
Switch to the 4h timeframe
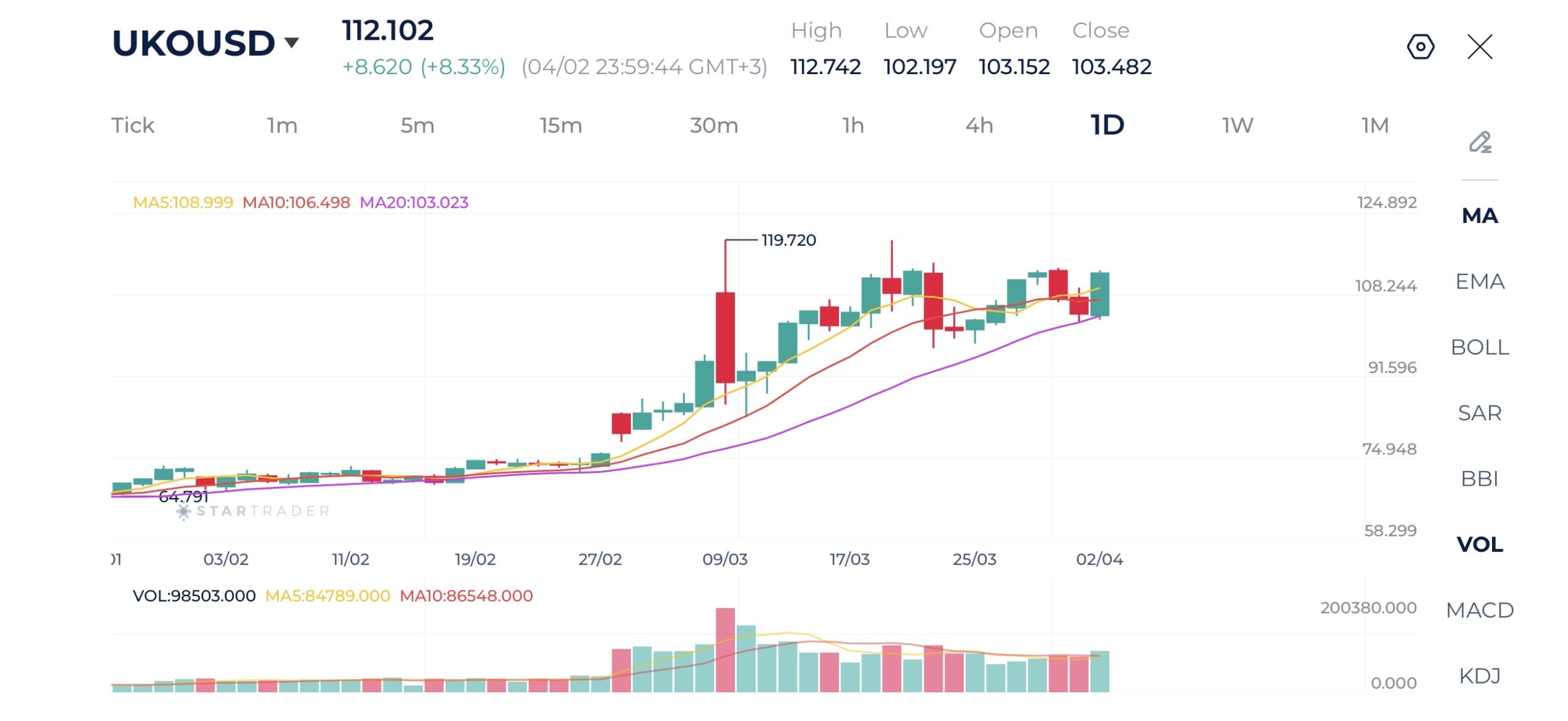[979, 126]
